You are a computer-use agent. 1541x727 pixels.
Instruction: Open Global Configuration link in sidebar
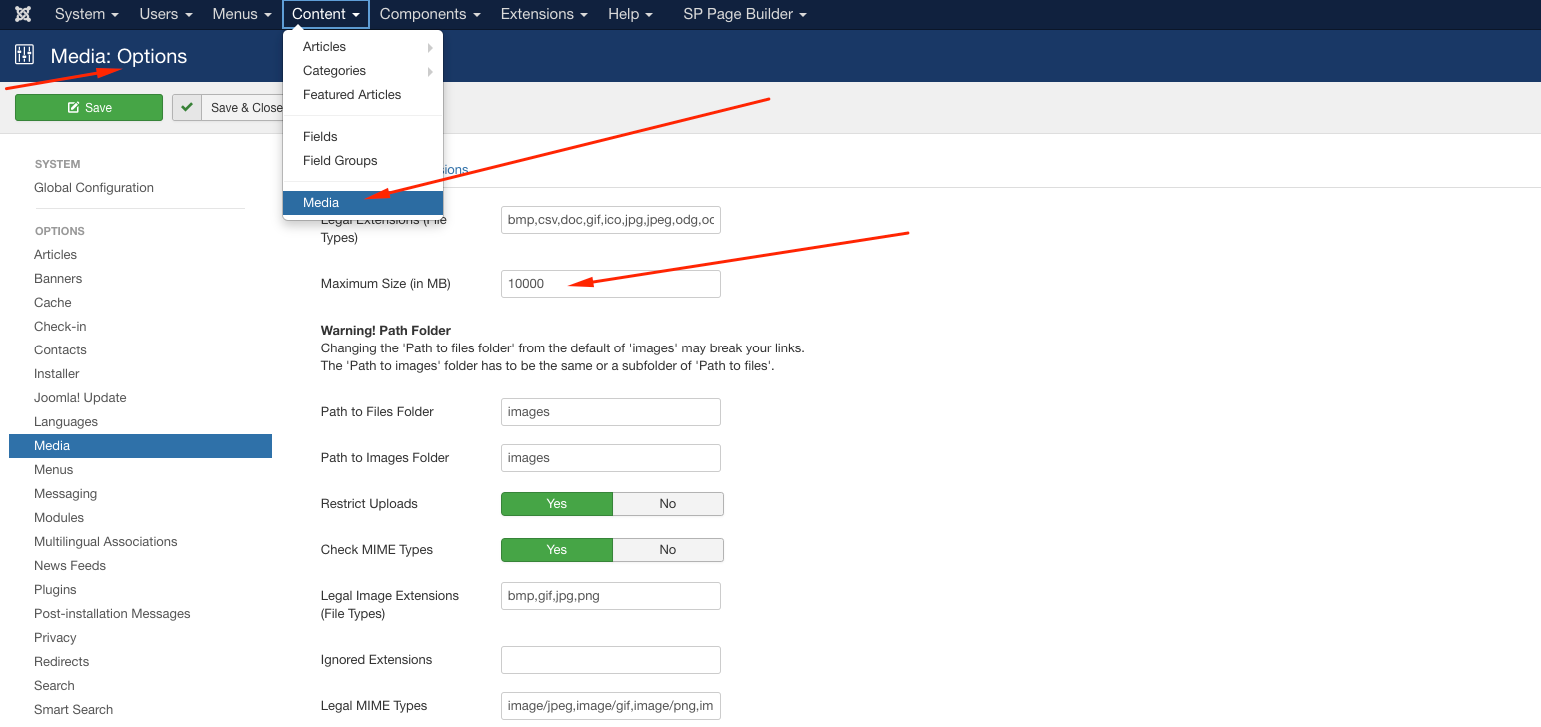pyautogui.click(x=94, y=188)
